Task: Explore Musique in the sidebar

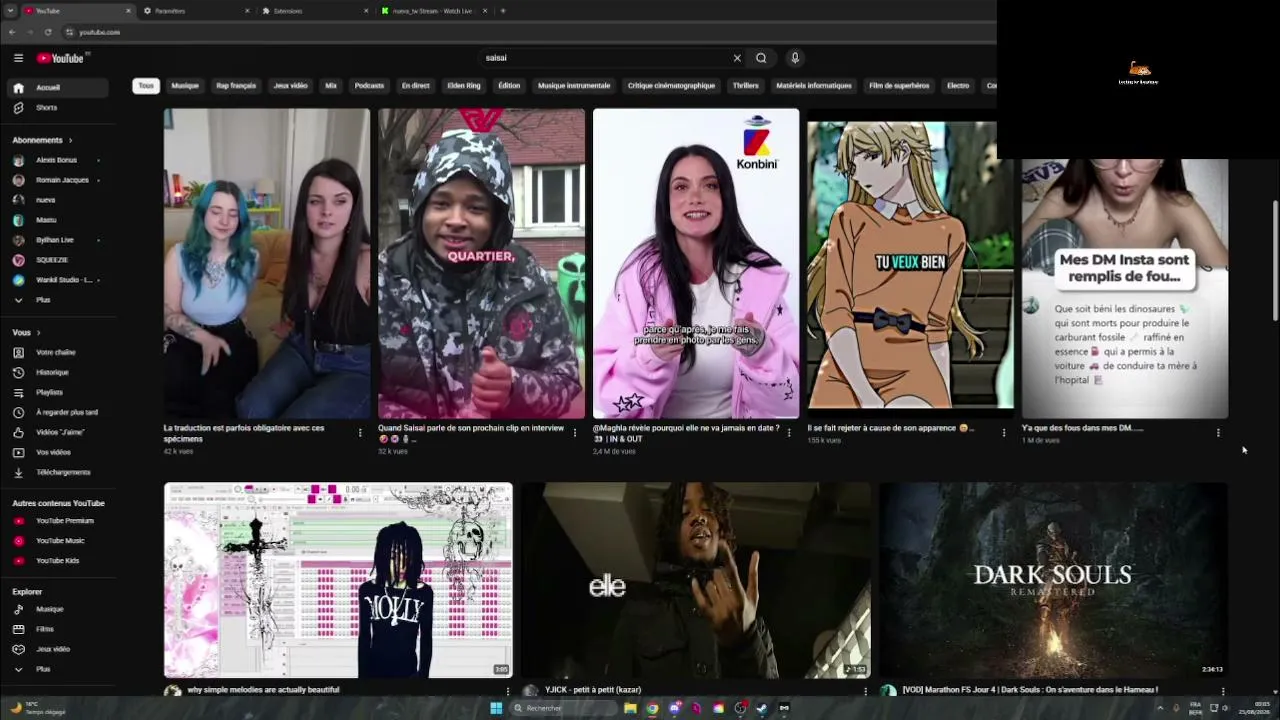Action: [x=59, y=609]
